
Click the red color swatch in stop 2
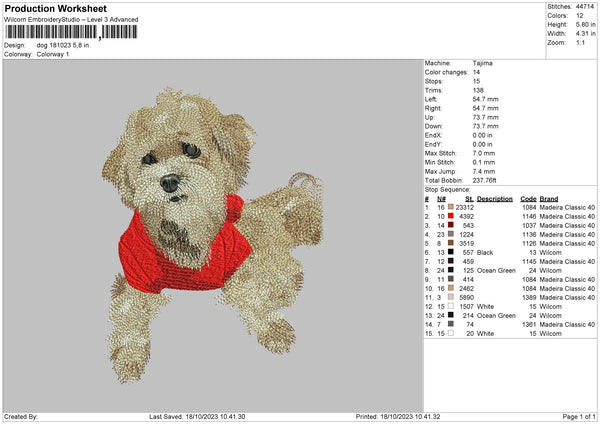coord(450,216)
